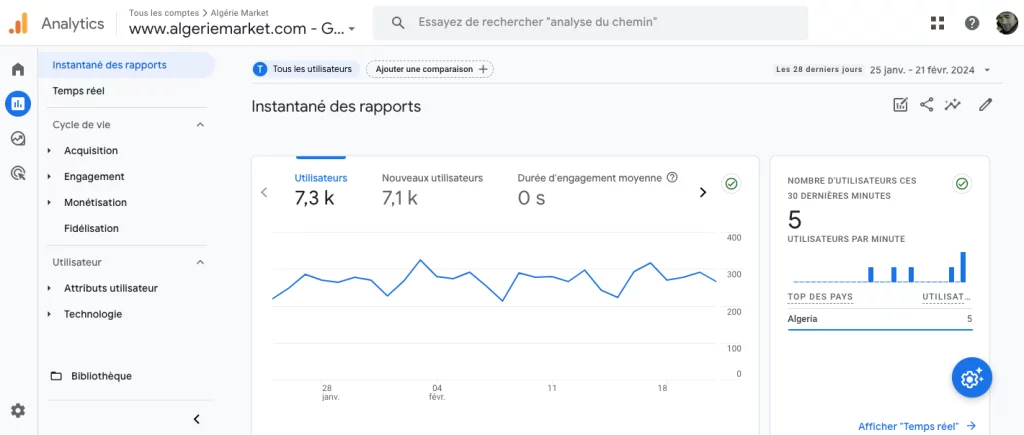The height and width of the screenshot is (435, 1024).
Task: Click in the search field
Action: pyautogui.click(x=590, y=23)
